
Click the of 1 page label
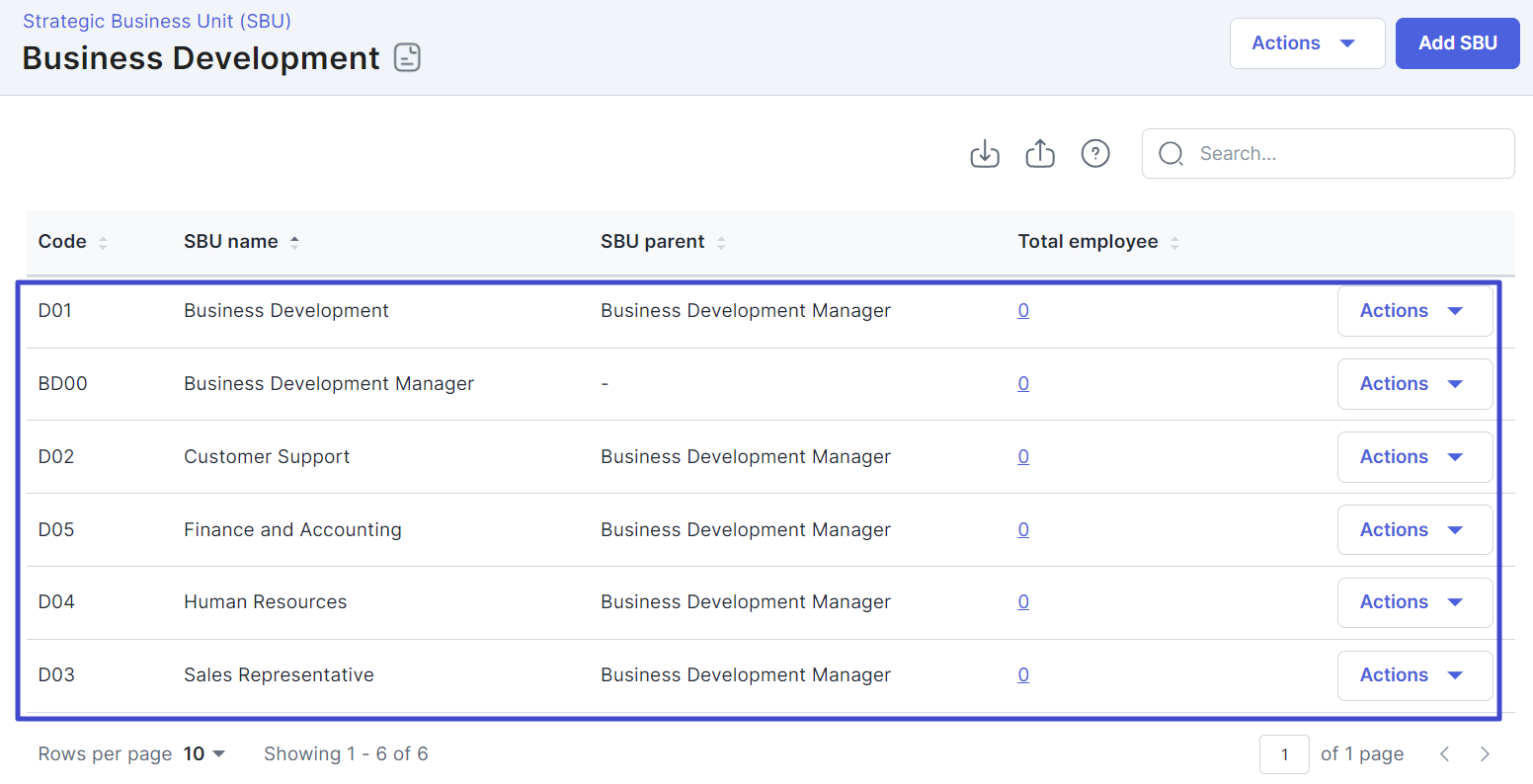coord(1362,754)
